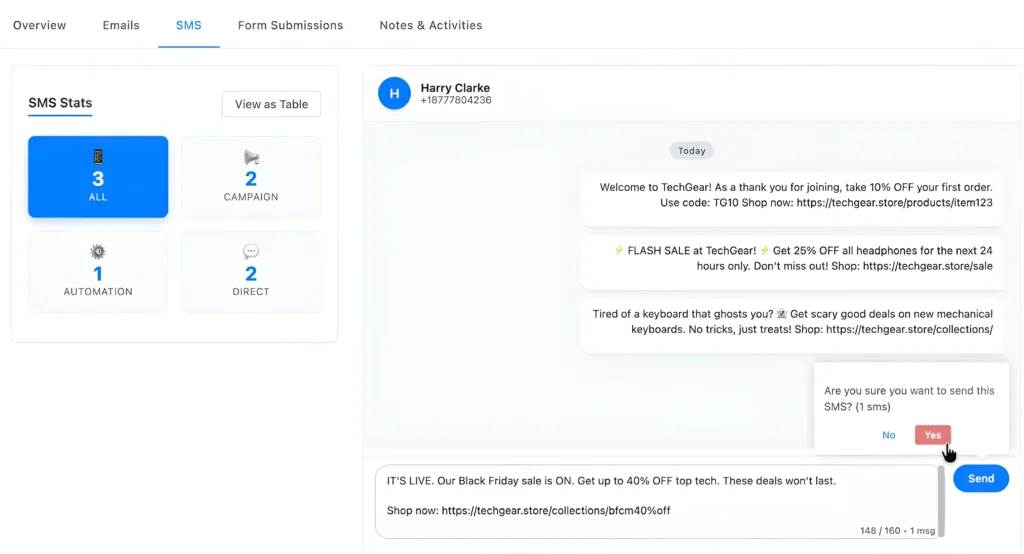Select the SMS tab
This screenshot has height=554, width=1024.
[x=188, y=25]
